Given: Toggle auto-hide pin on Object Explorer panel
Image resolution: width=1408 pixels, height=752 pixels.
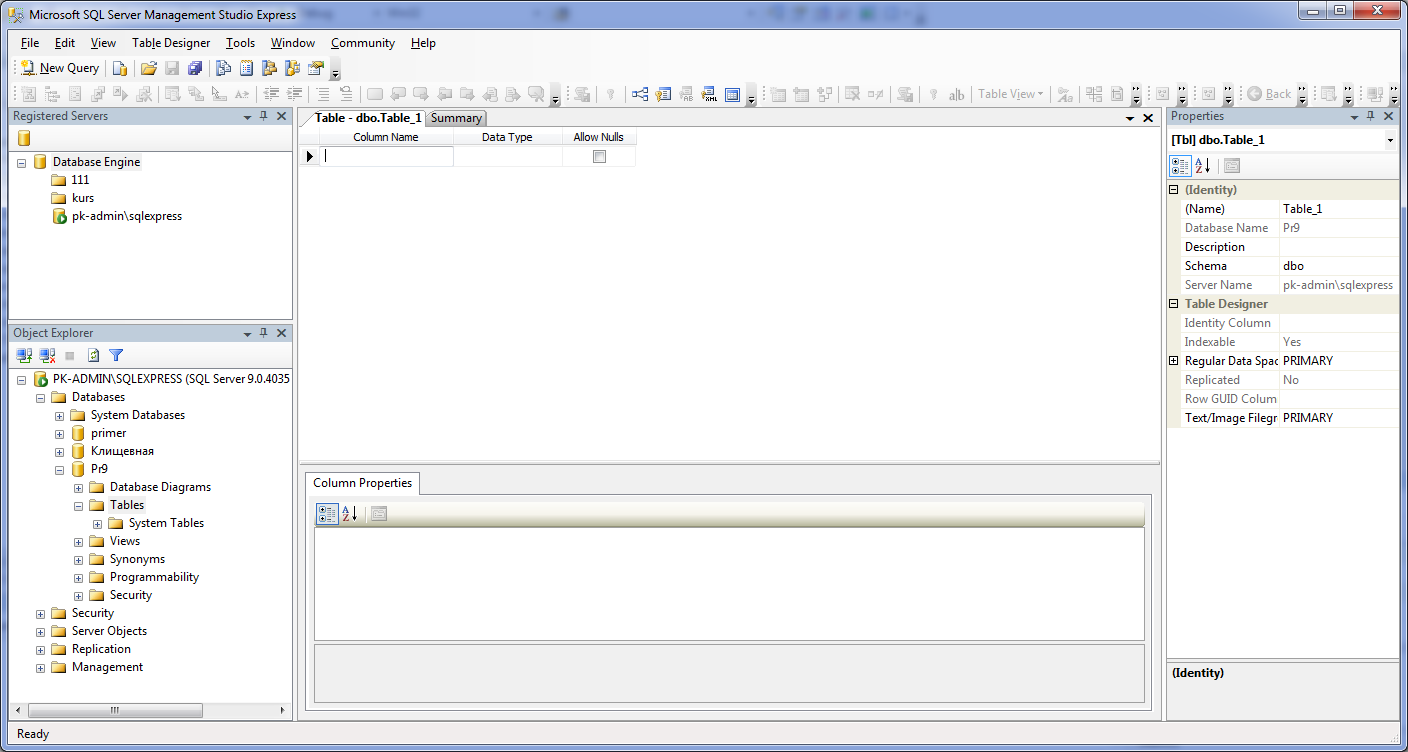Looking at the screenshot, I should [264, 333].
